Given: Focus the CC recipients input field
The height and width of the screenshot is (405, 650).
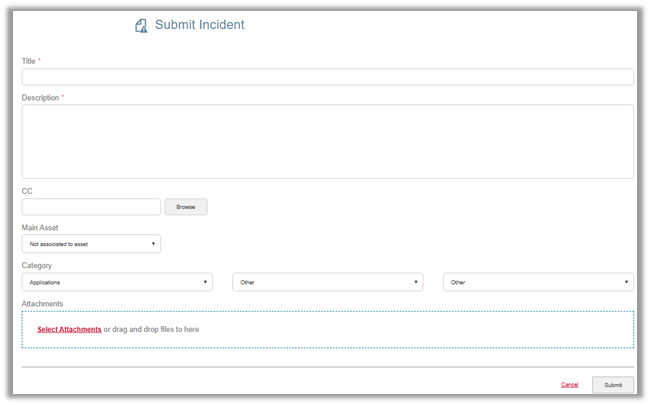Looking at the screenshot, I should click(x=91, y=207).
